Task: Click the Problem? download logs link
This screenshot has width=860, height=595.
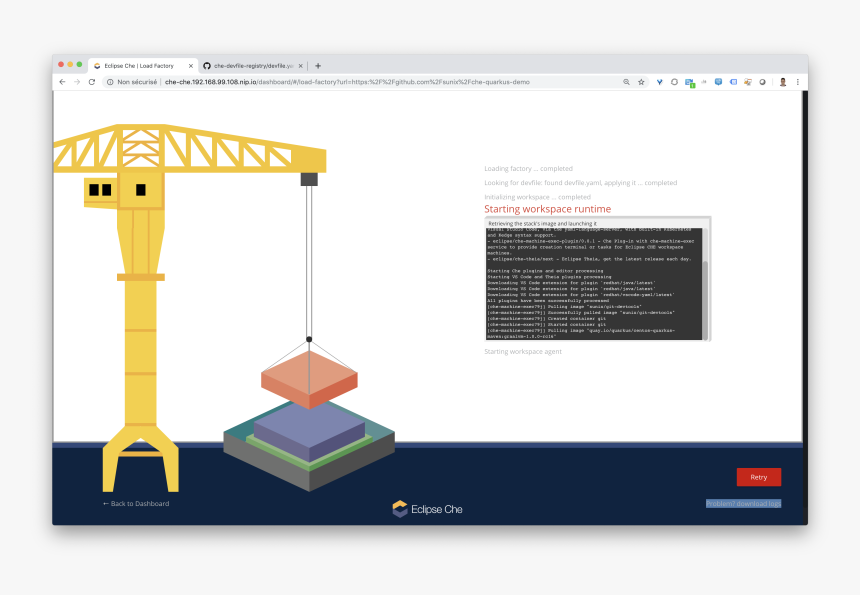Action: pos(743,503)
